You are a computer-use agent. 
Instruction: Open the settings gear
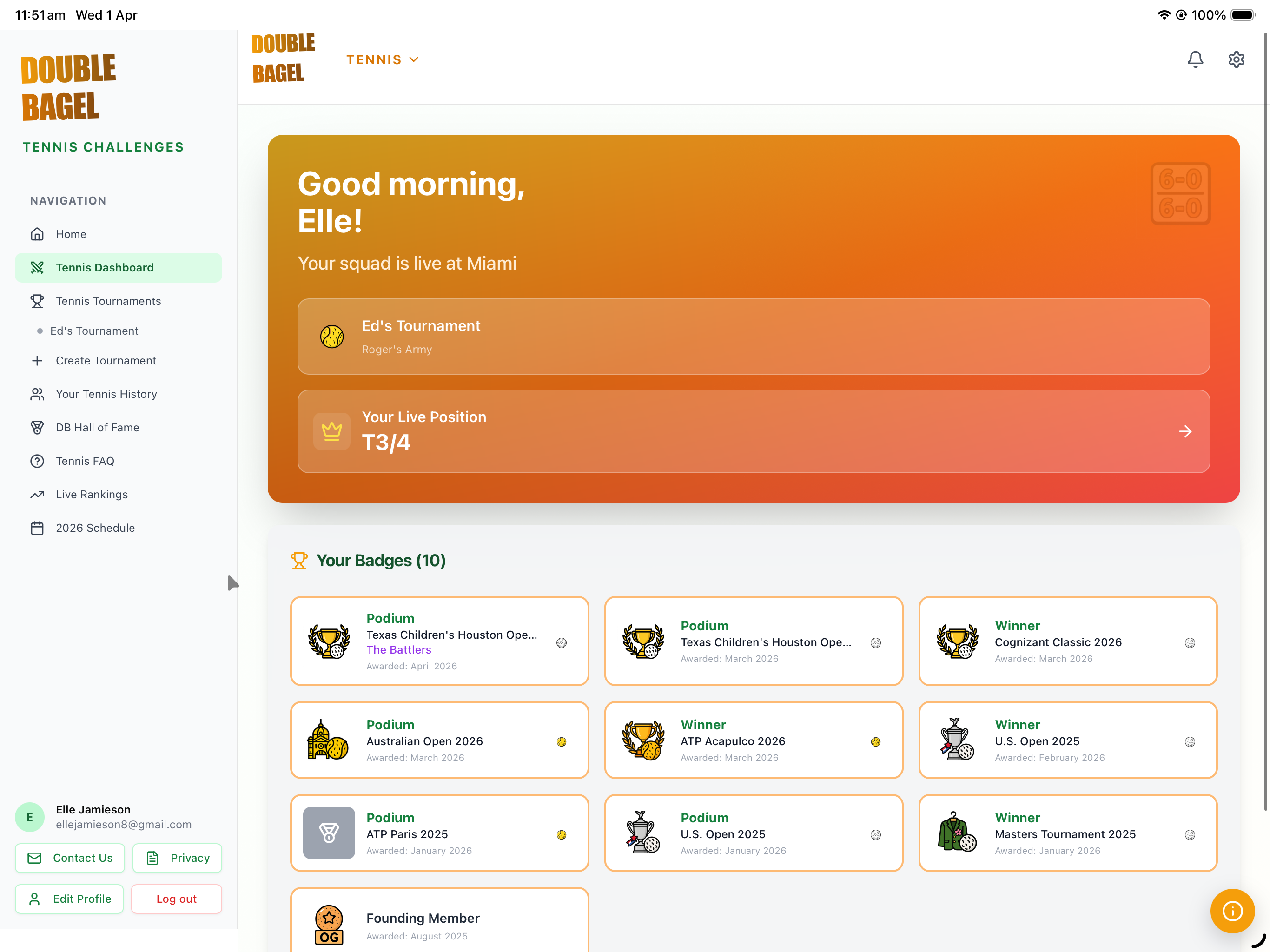pyautogui.click(x=1236, y=59)
